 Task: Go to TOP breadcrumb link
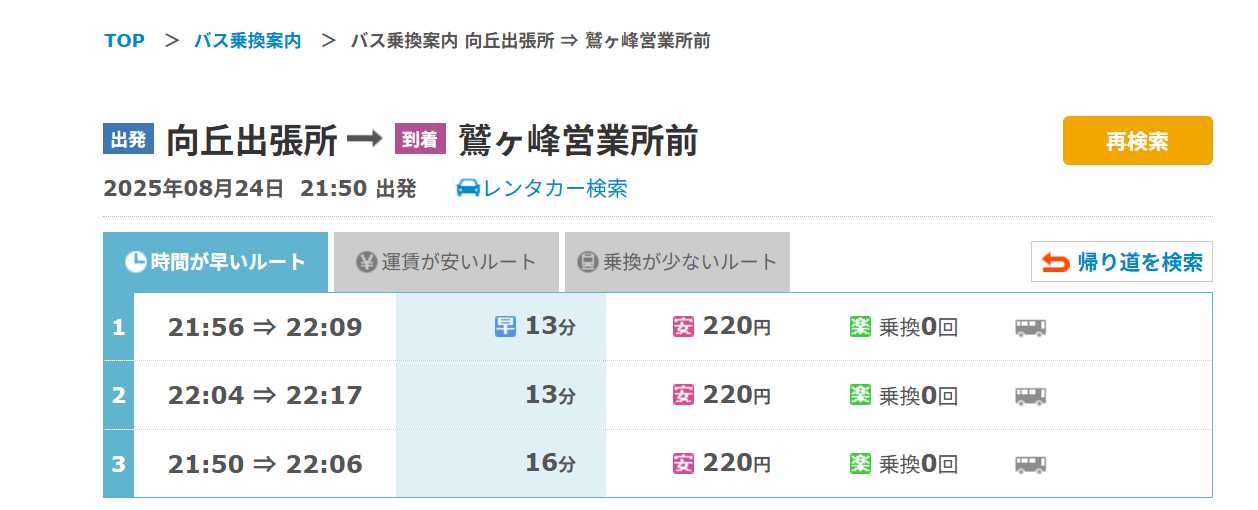(124, 41)
